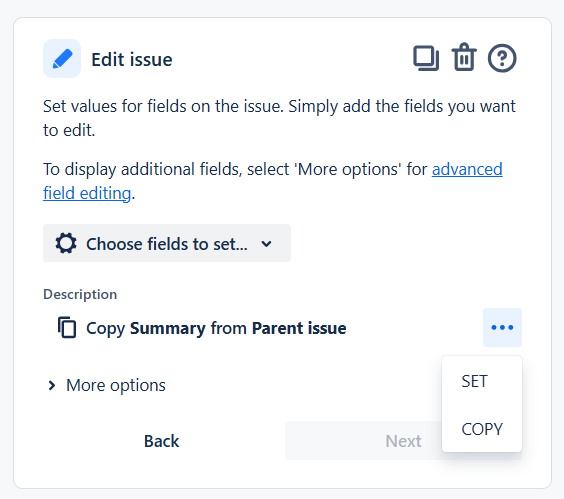Click the dropdown arrow after 'set...'
Screen dimensions: 564x499
pyautogui.click(x=267, y=244)
